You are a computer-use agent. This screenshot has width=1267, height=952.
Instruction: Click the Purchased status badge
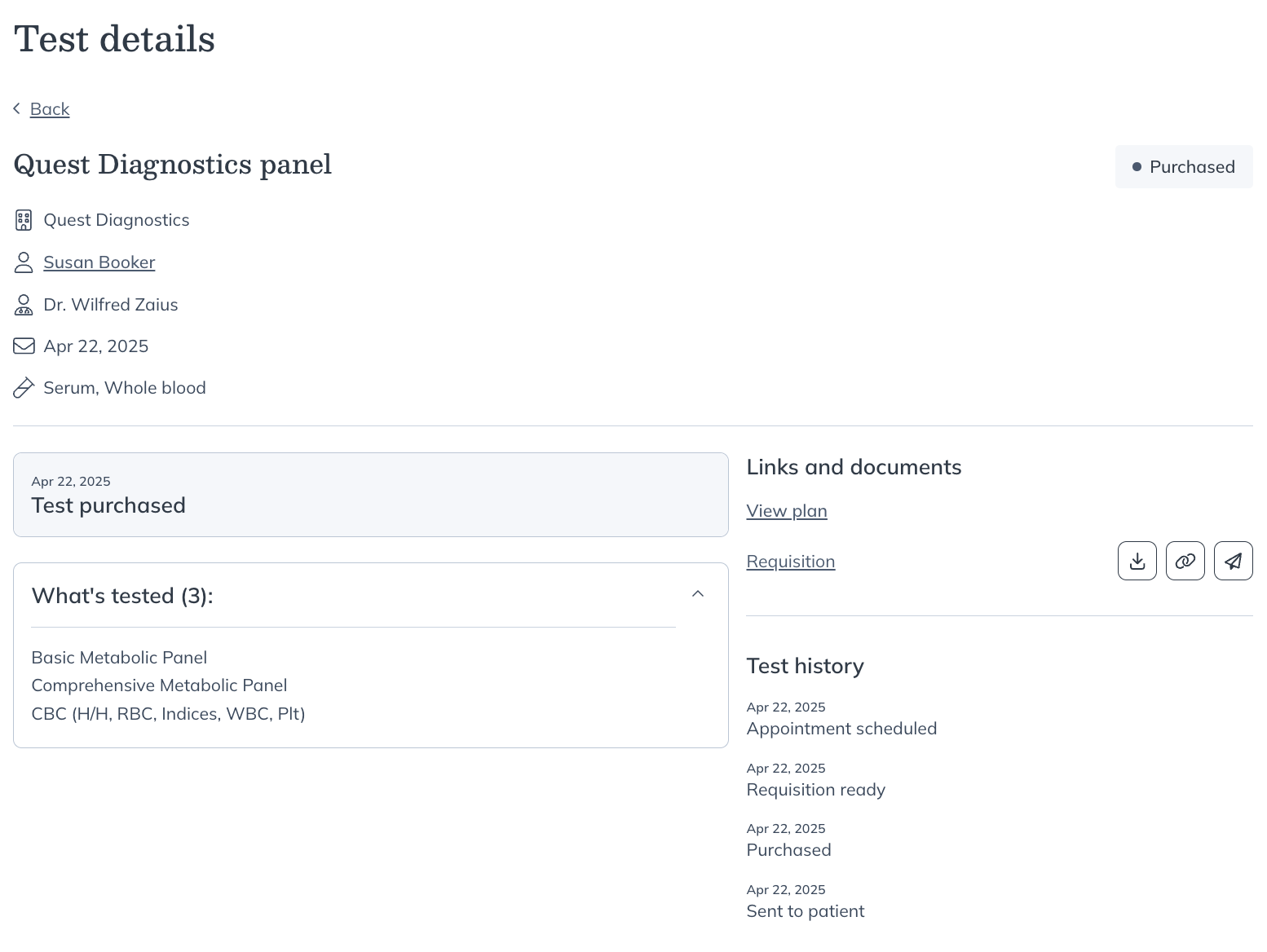click(1184, 166)
